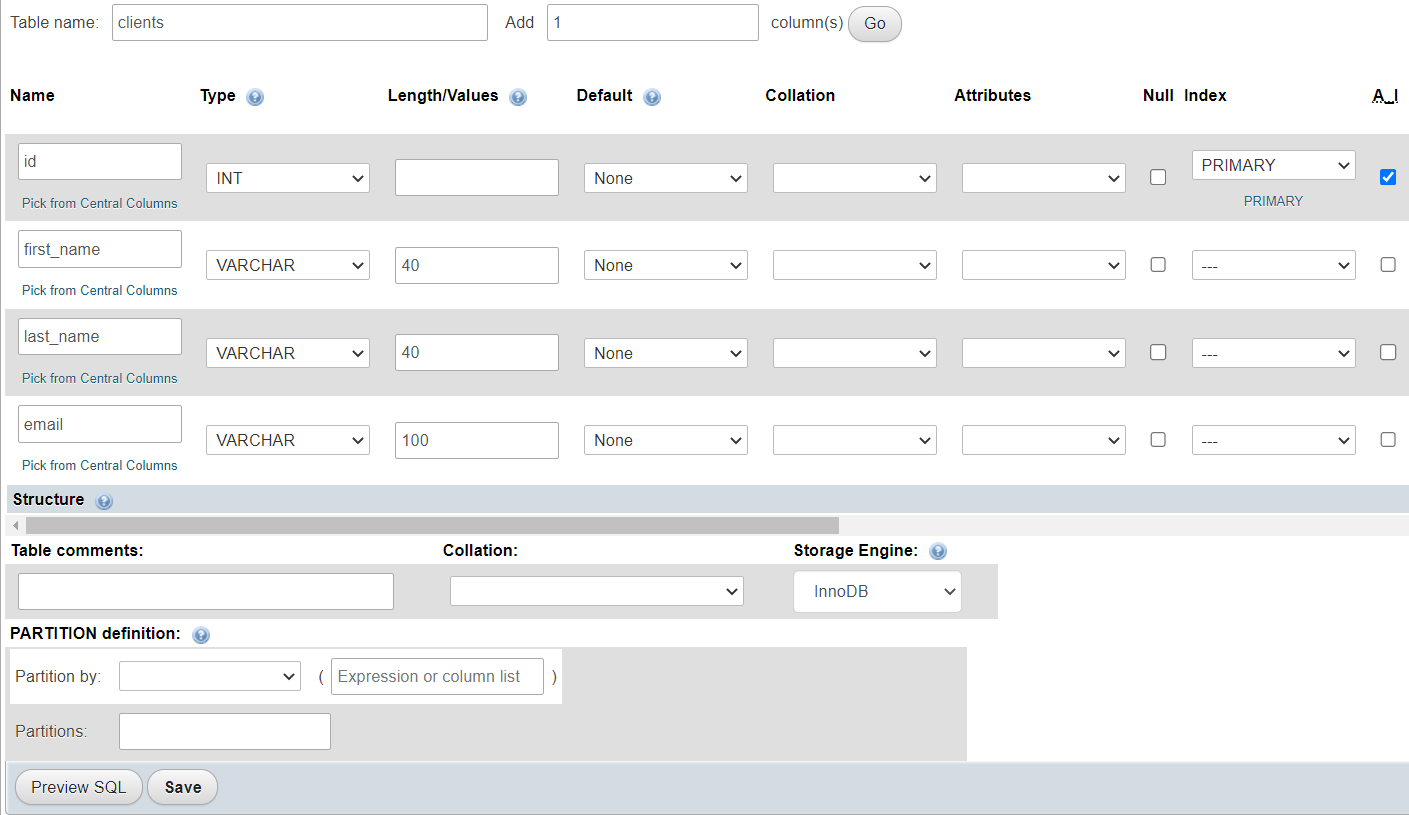This screenshot has height=815, width=1409.
Task: Focus the first_name column name field
Action: click(100, 249)
